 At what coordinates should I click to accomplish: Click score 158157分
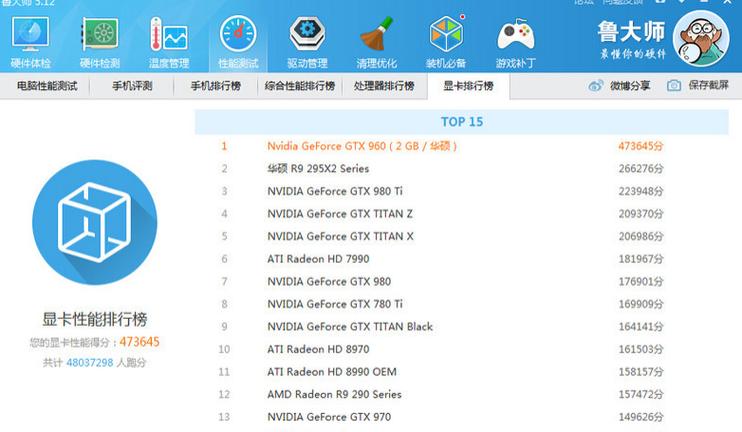641,372
